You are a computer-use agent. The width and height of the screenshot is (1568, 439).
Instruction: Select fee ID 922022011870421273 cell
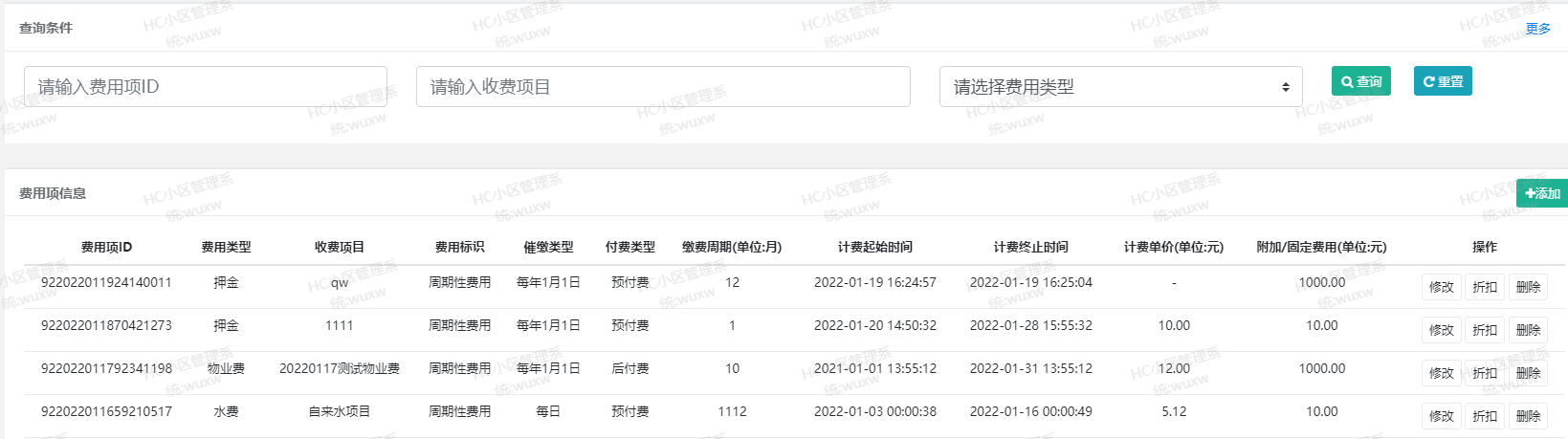point(106,325)
